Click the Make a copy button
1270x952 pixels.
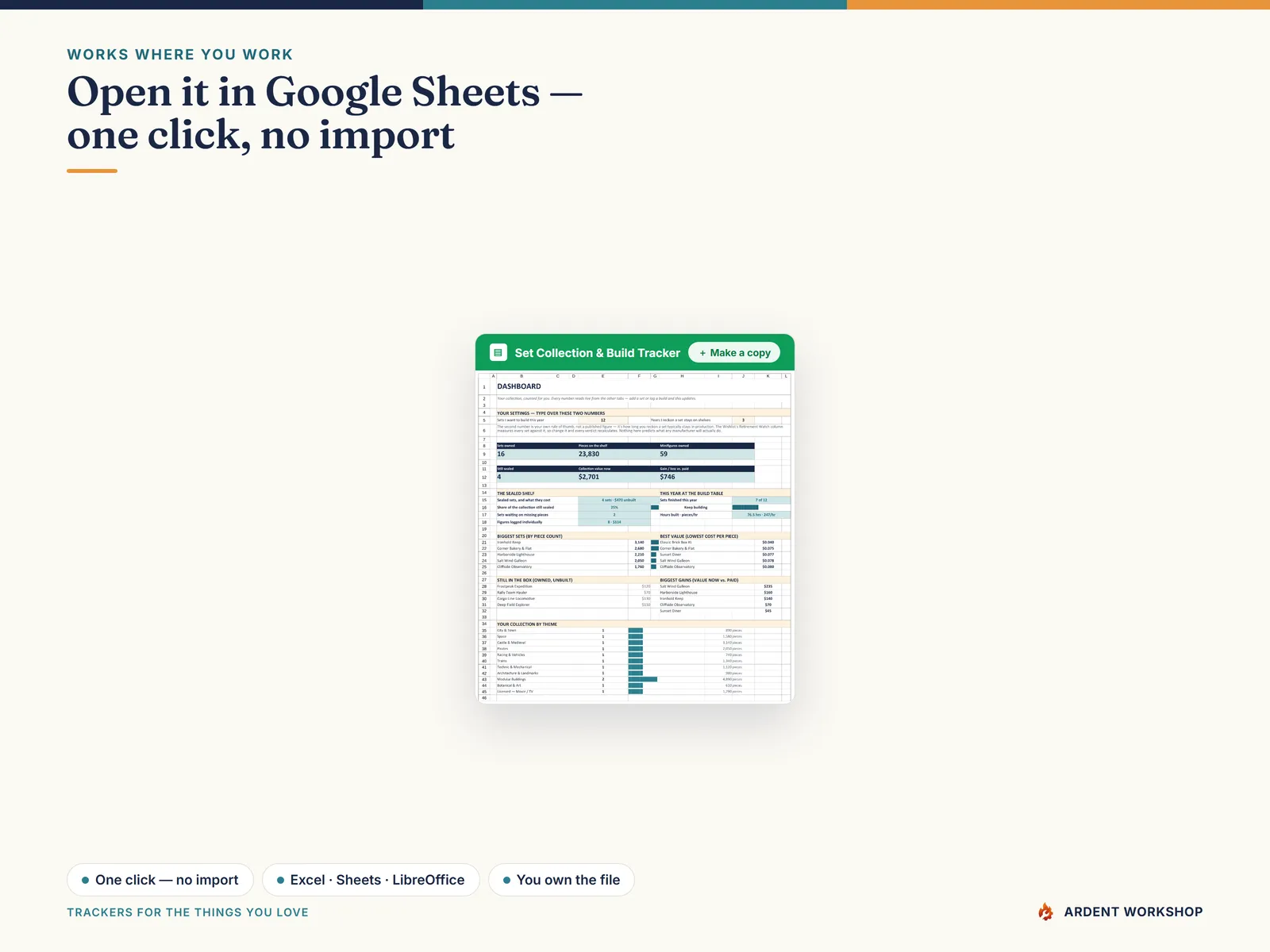coord(734,353)
